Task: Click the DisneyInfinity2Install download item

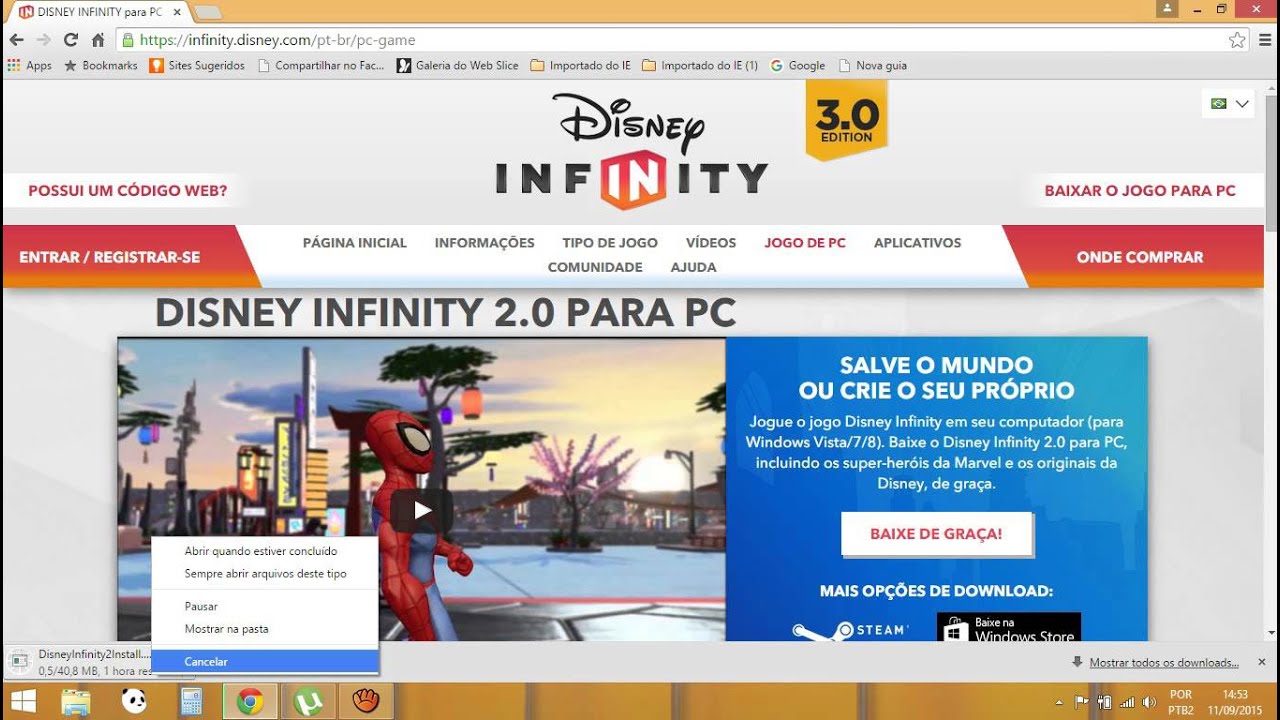Action: [x=80, y=662]
